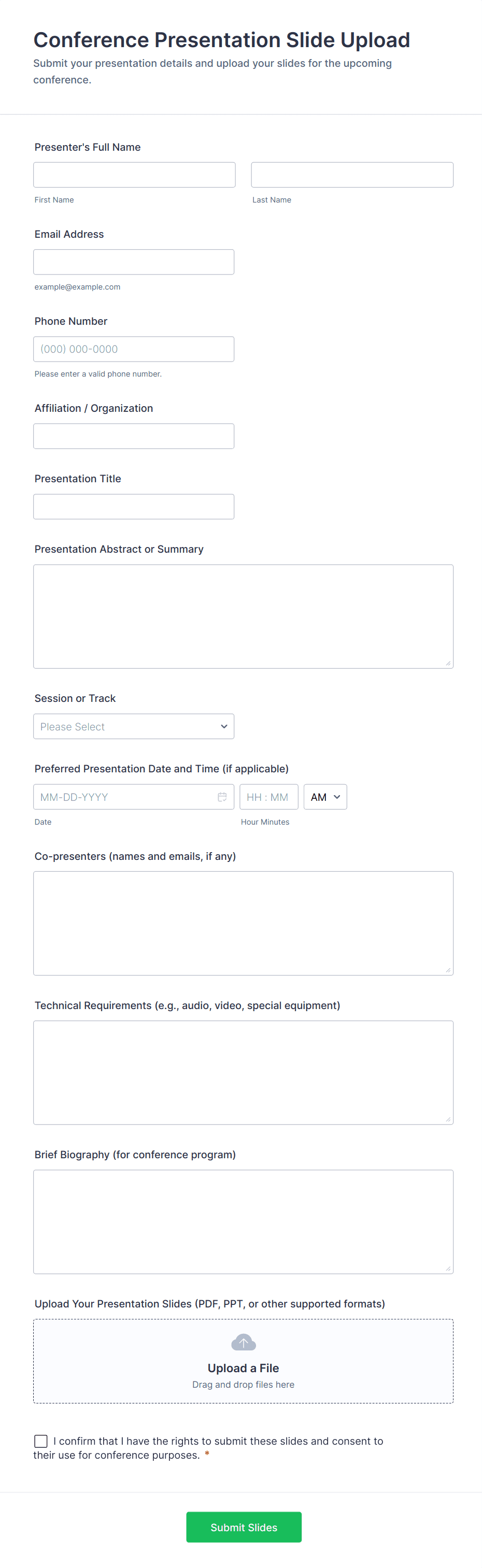This screenshot has height=1568, width=482.
Task: Focus the First Name field
Action: [134, 175]
